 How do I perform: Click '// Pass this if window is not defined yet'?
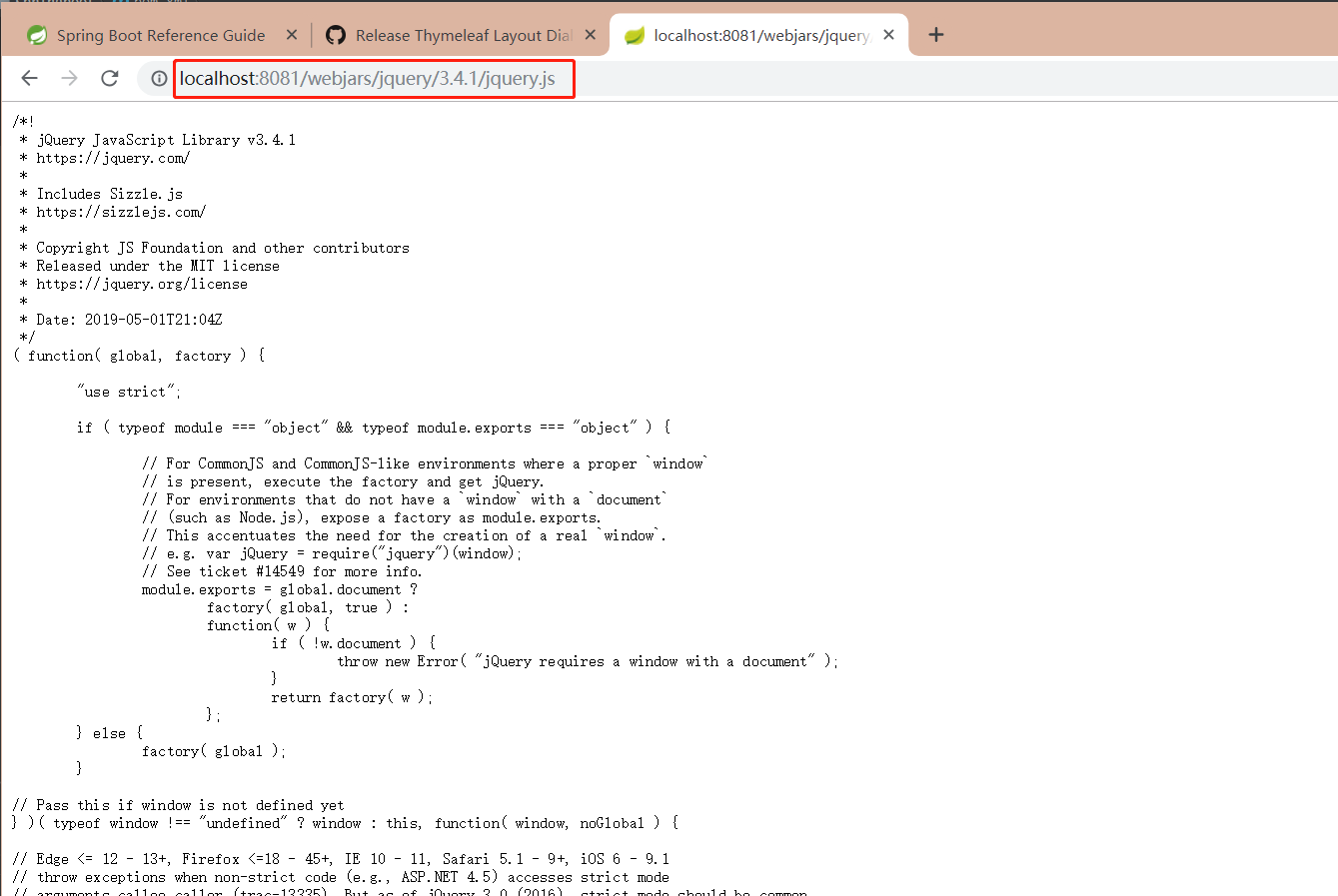[x=178, y=805]
